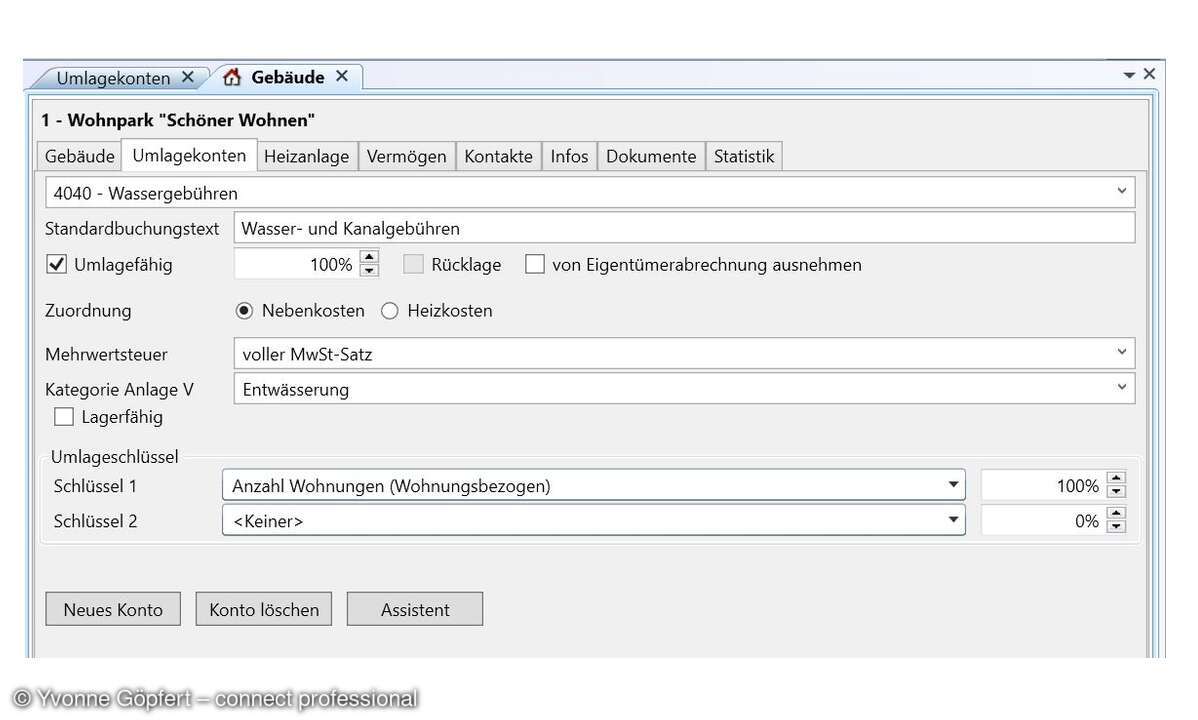The image size is (1198, 720).
Task: Uncheck the Umlagefähig checkbox
Action: [x=57, y=265]
